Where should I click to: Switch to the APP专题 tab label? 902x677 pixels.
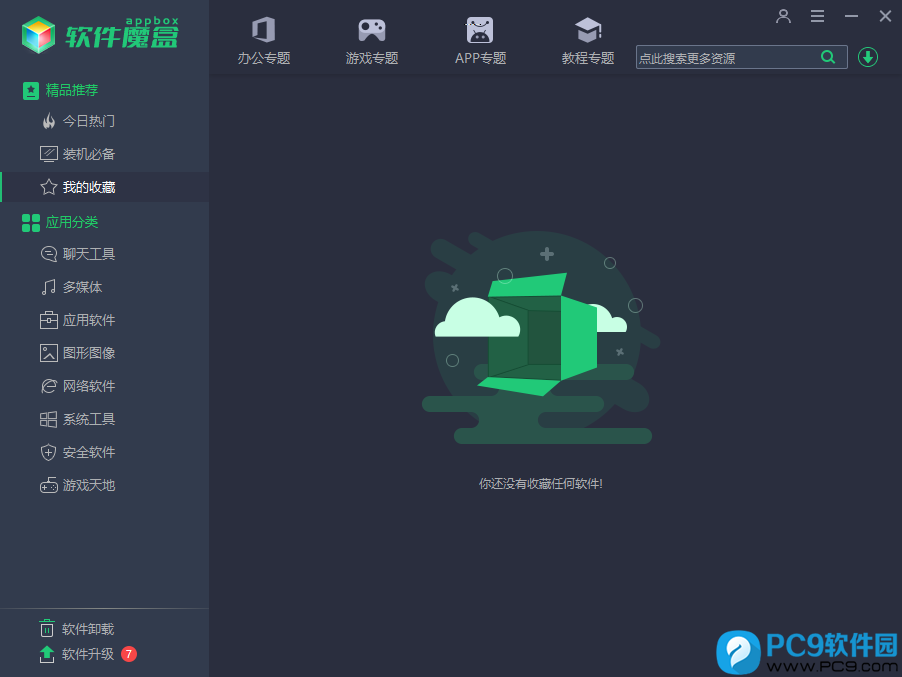click(480, 58)
